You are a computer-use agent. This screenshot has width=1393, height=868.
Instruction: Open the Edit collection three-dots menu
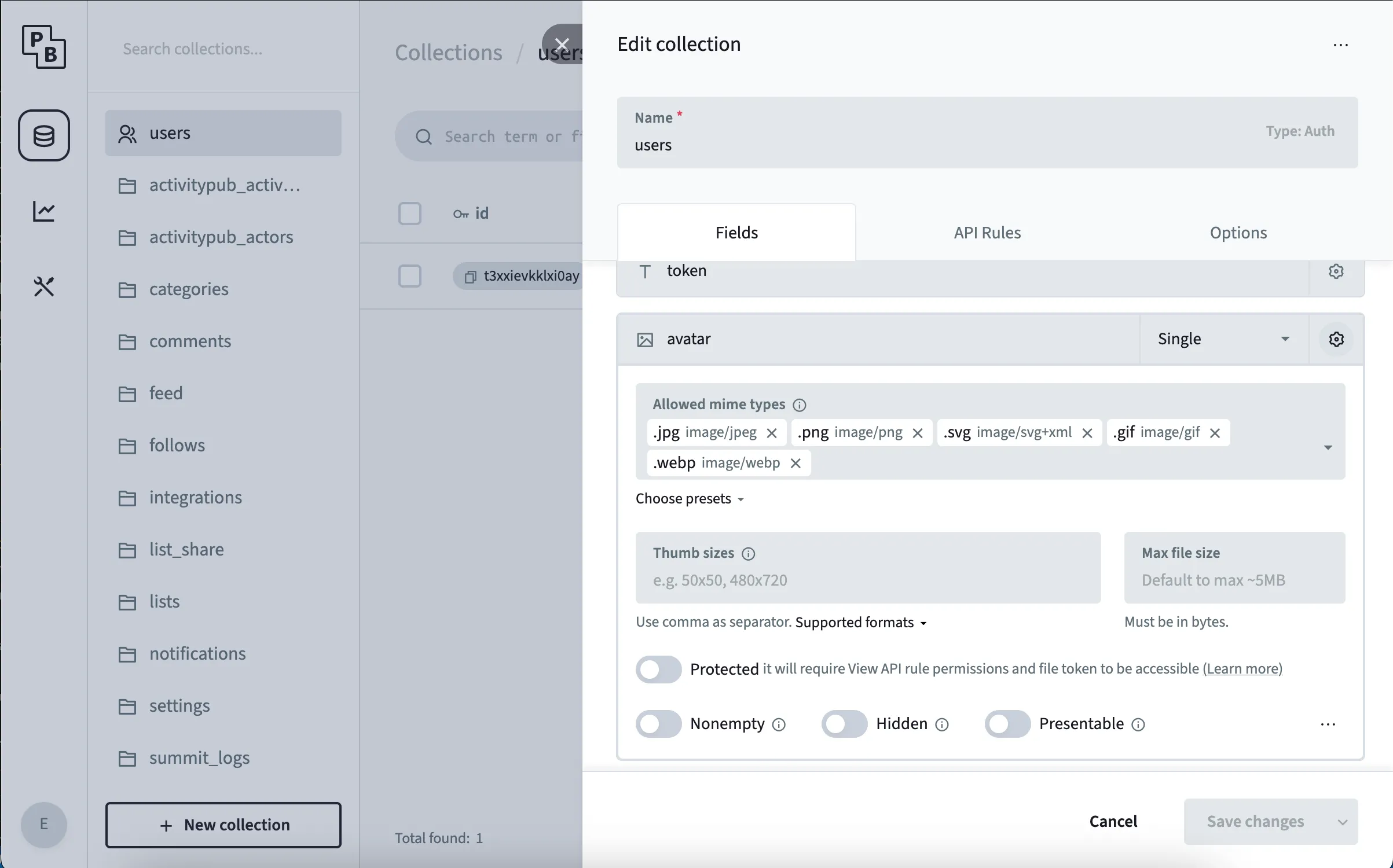pos(1340,45)
